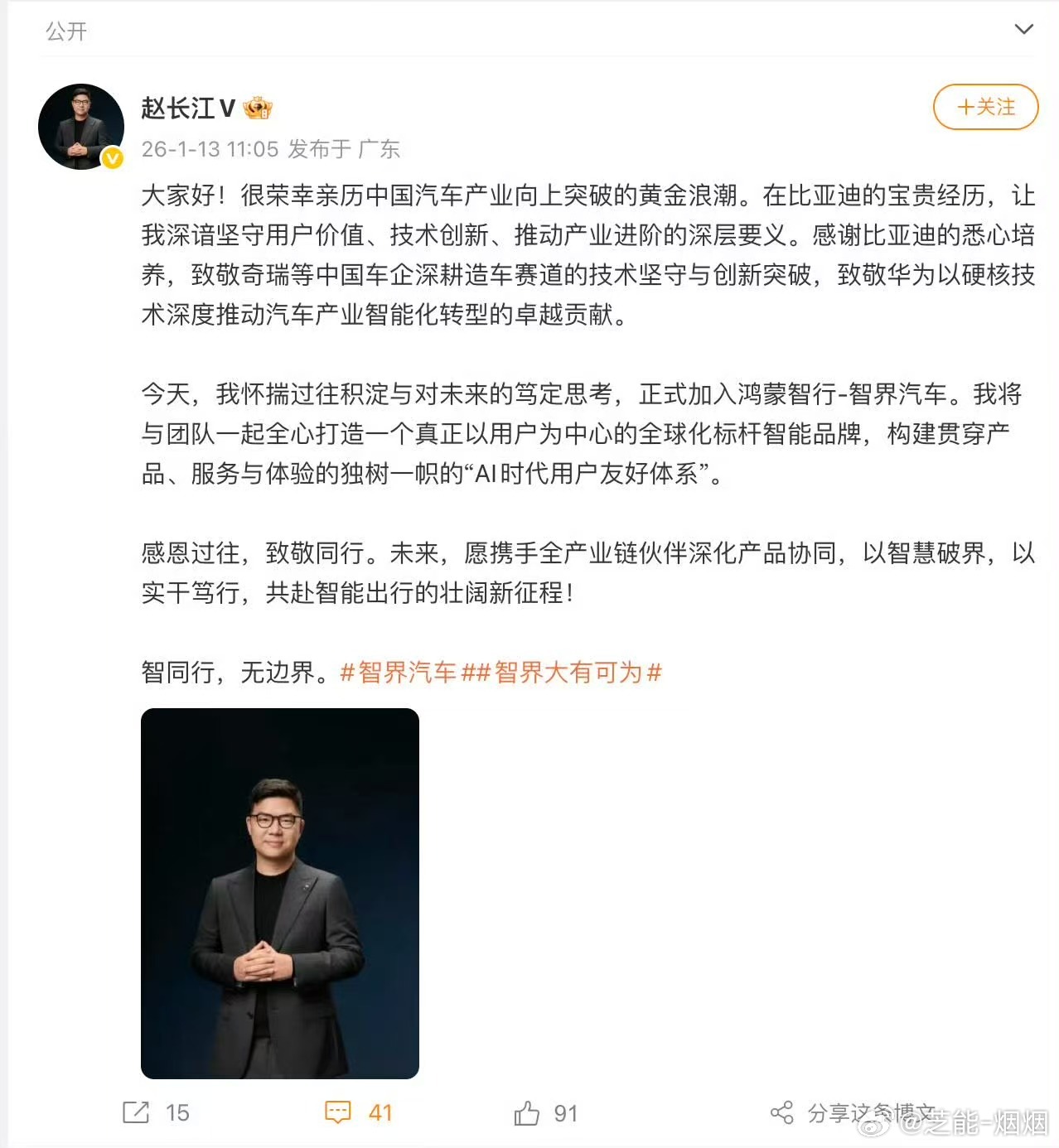Tap the post timestamp 26-1-13 11:05
The image size is (1059, 1148).
coord(210,149)
